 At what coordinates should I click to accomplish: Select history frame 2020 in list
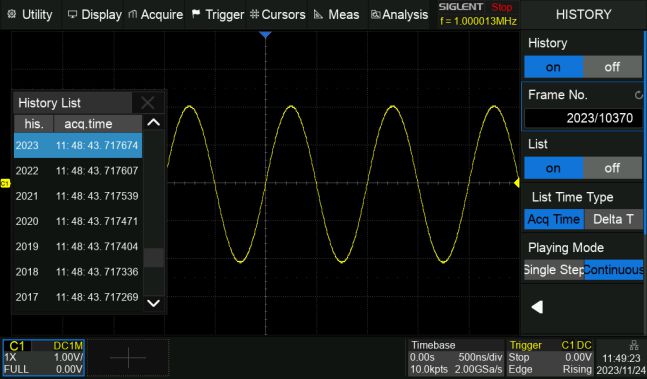point(78,221)
